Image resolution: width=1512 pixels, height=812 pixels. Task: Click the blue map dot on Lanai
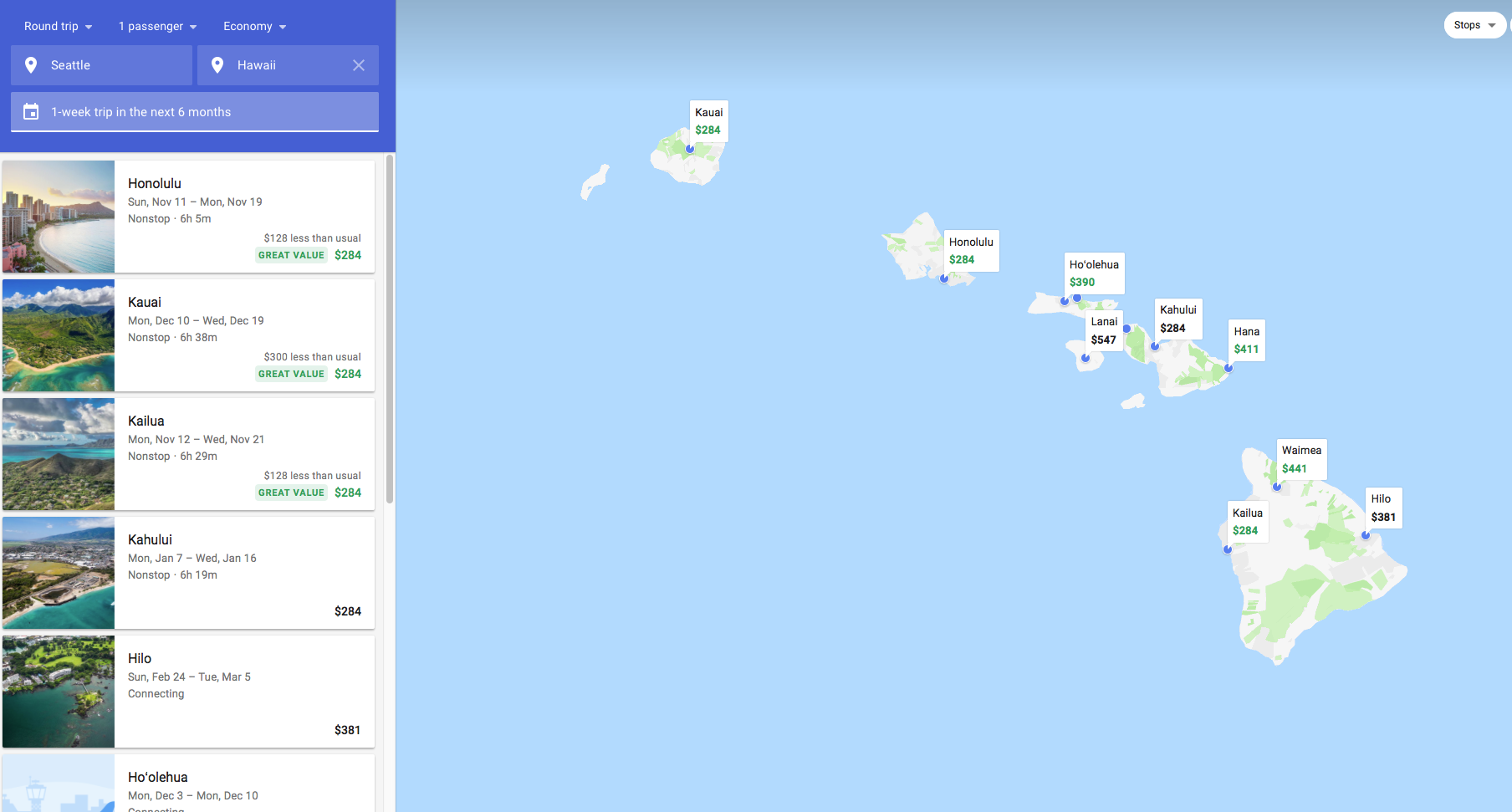tap(1085, 358)
